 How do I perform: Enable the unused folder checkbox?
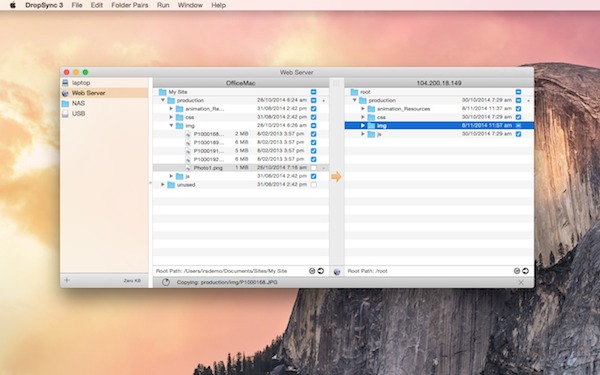pyautogui.click(x=313, y=184)
